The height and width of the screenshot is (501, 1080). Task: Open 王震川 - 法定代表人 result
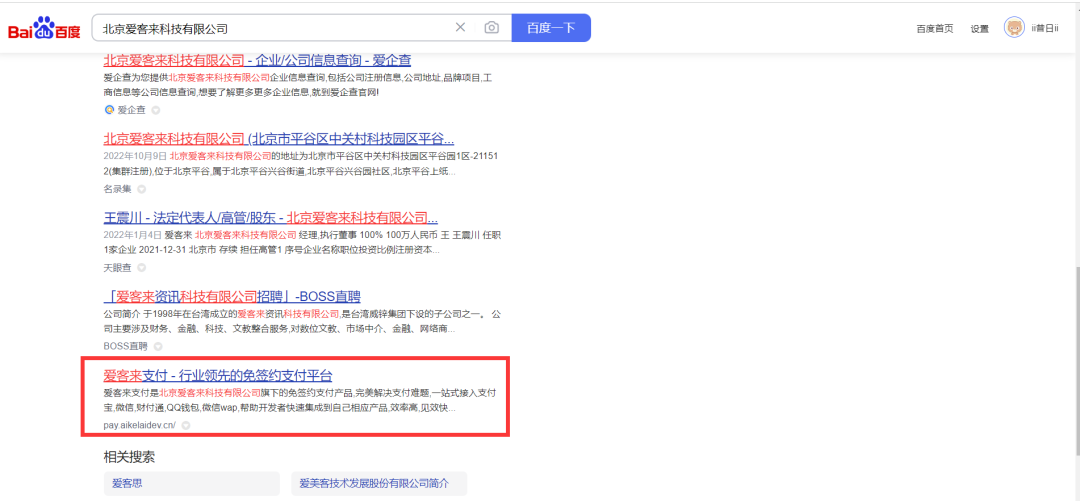click(271, 218)
